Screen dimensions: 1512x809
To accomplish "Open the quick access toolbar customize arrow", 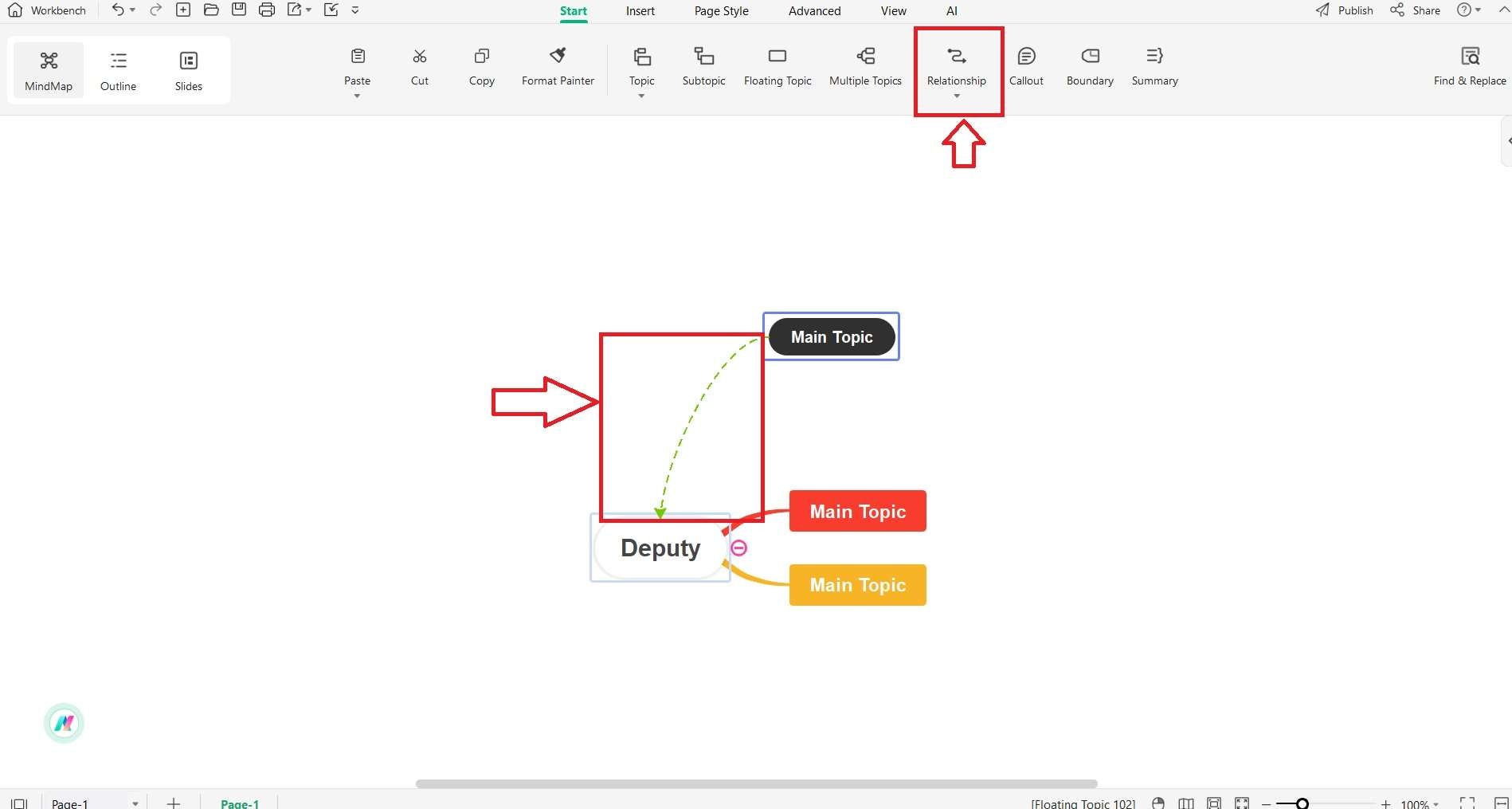I will pyautogui.click(x=355, y=10).
